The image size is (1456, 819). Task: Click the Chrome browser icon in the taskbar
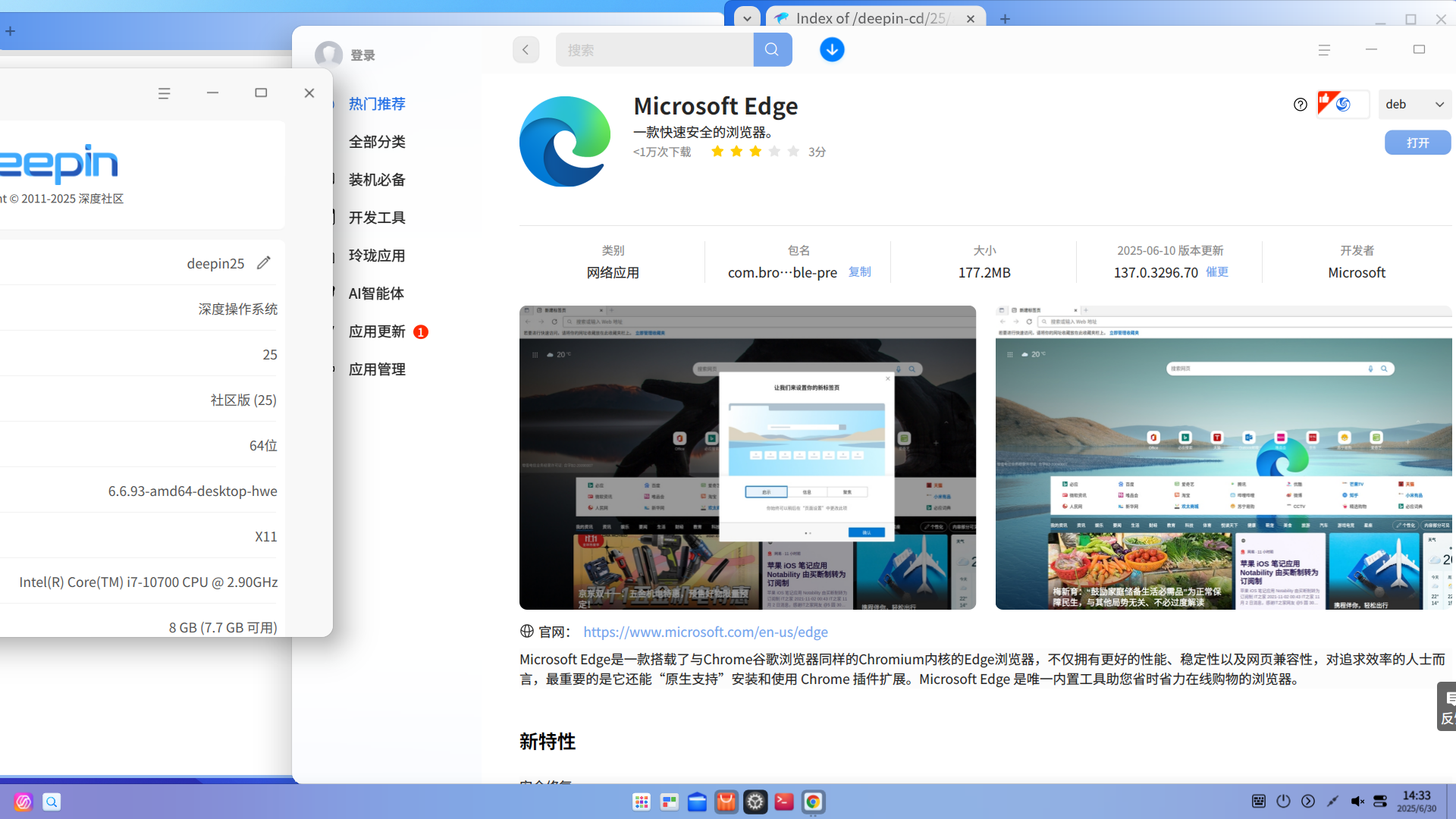click(813, 802)
